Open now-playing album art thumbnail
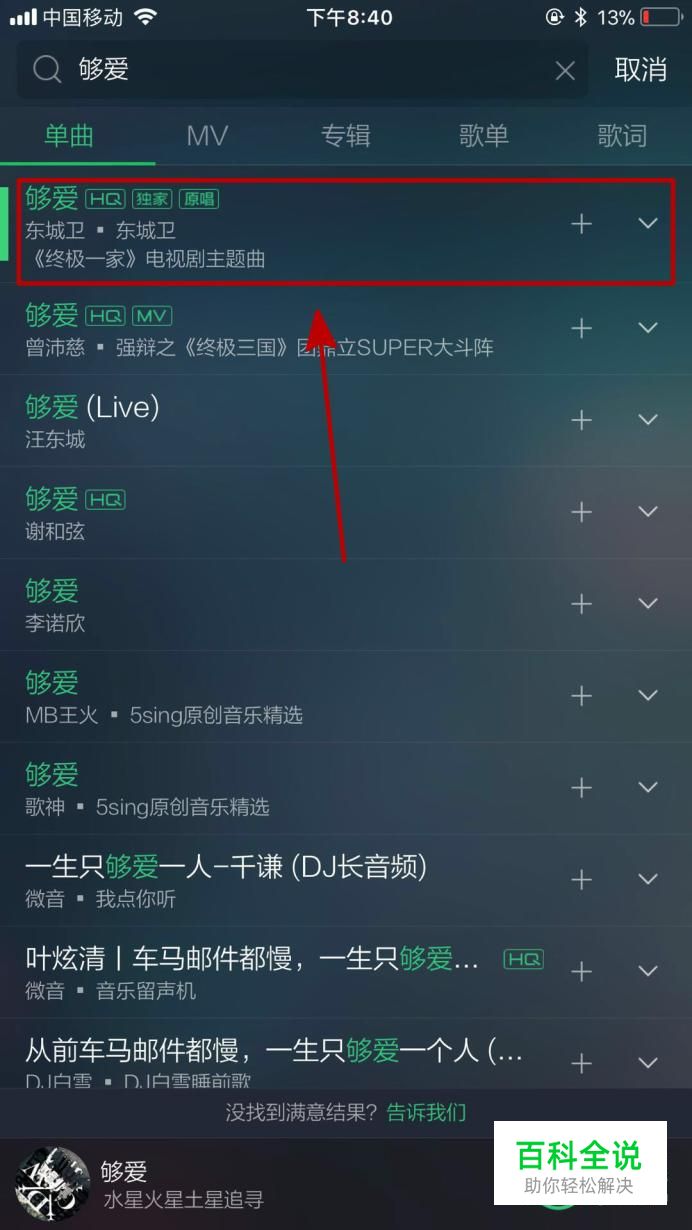Image resolution: width=692 pixels, height=1230 pixels. coord(48,1185)
